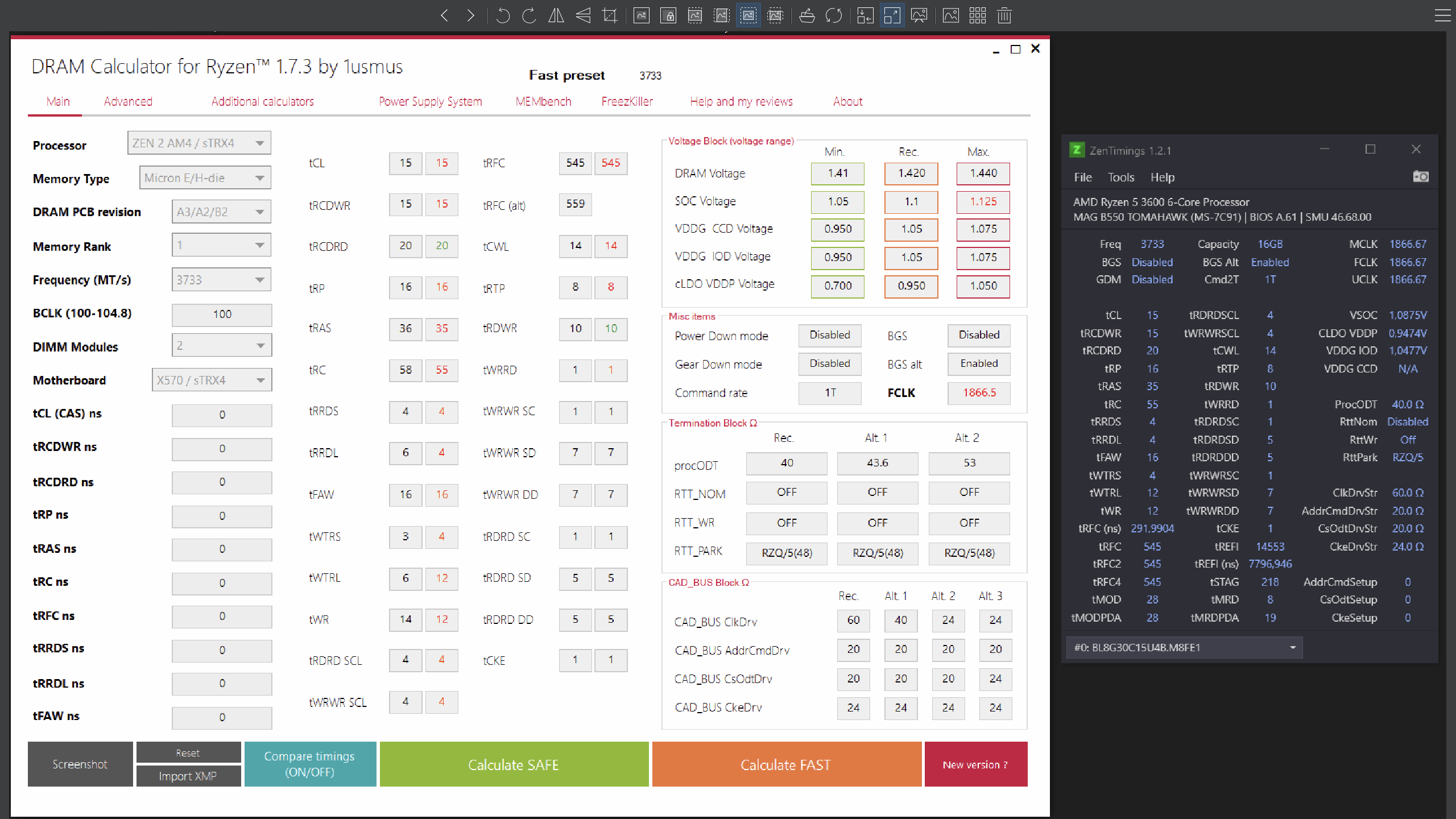
Task: Open Power Supply System tab
Action: (431, 101)
